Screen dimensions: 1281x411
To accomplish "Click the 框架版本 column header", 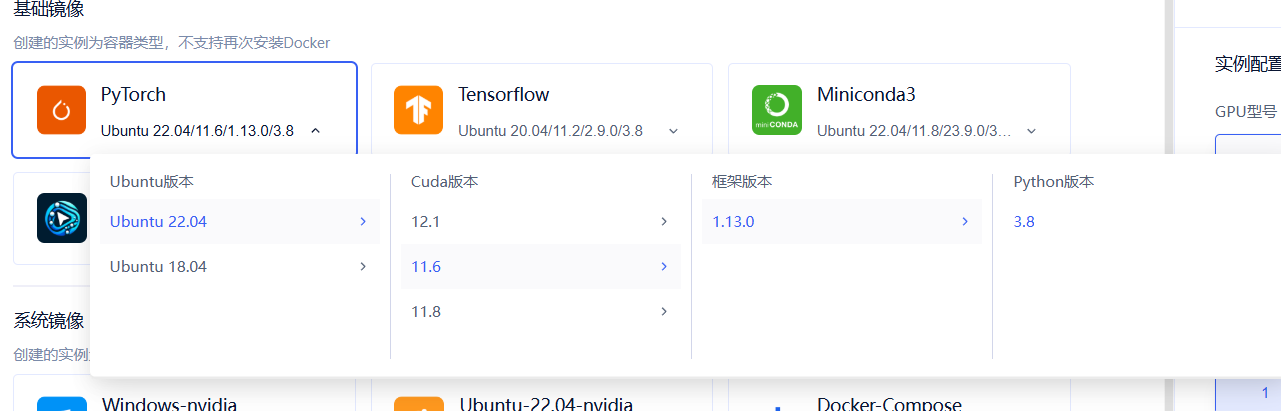I will (x=742, y=182).
